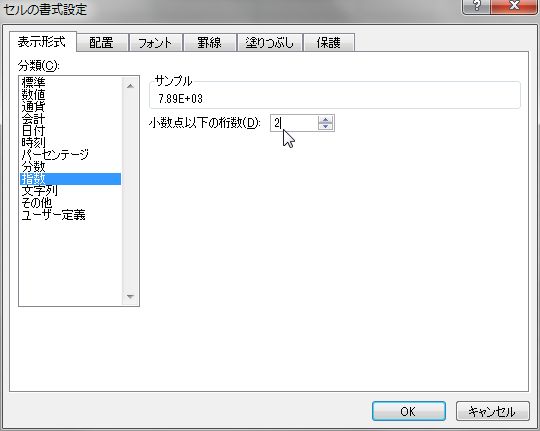Click the category list scroll up arrow
Image resolution: width=540 pixels, height=431 pixels.
coord(130,86)
